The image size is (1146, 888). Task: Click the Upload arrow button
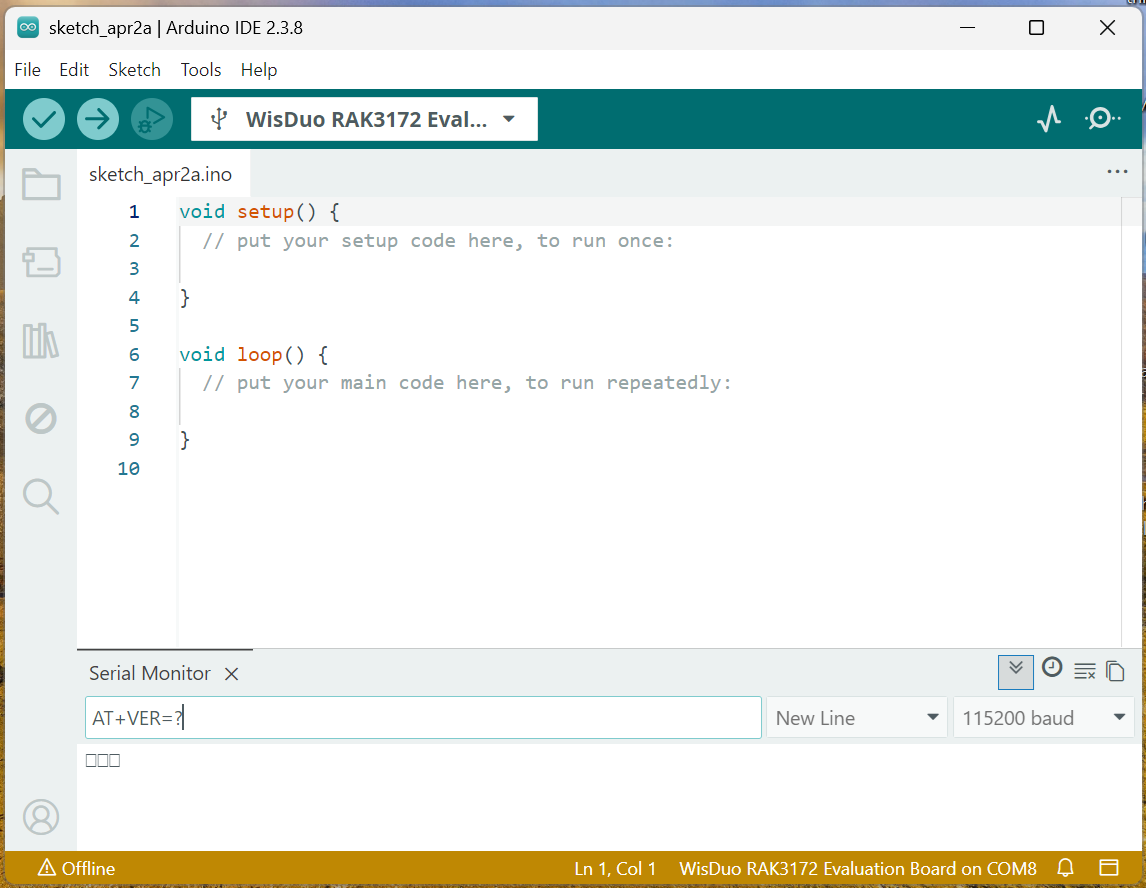point(97,120)
